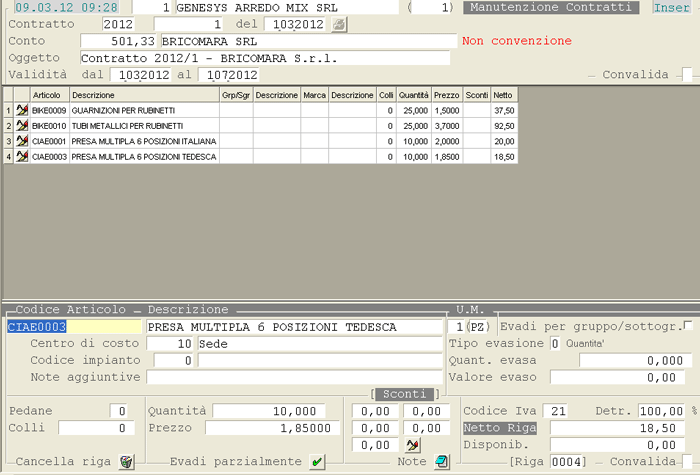
Task: Click the unit of measure field PZ
Action: [477, 327]
